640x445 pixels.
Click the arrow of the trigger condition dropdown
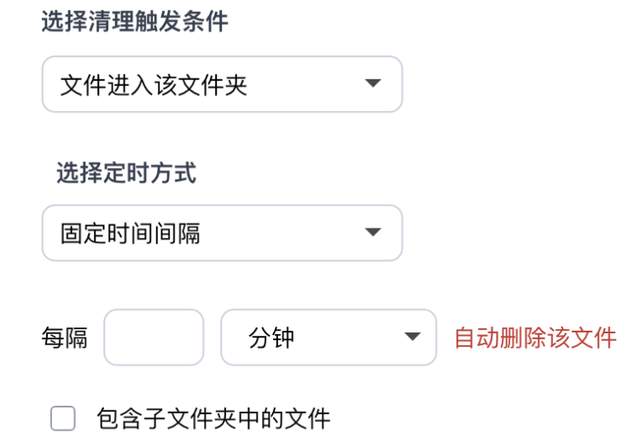[372, 84]
